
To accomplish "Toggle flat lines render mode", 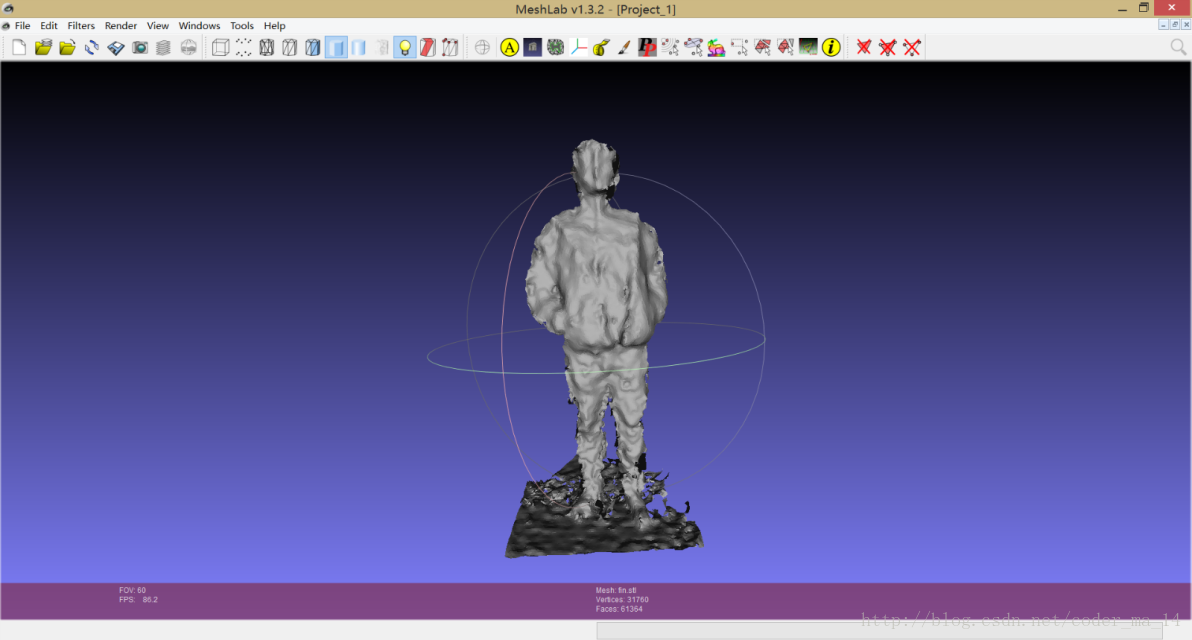I will (312, 47).
